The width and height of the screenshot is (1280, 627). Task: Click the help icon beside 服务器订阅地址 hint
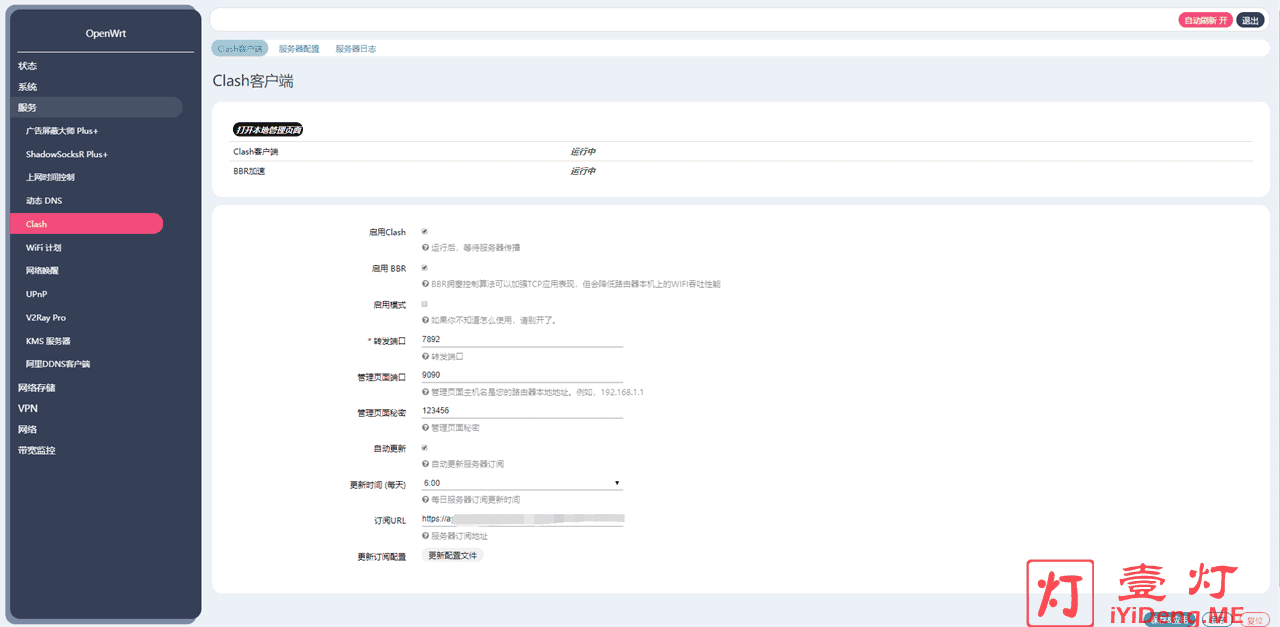click(x=425, y=536)
